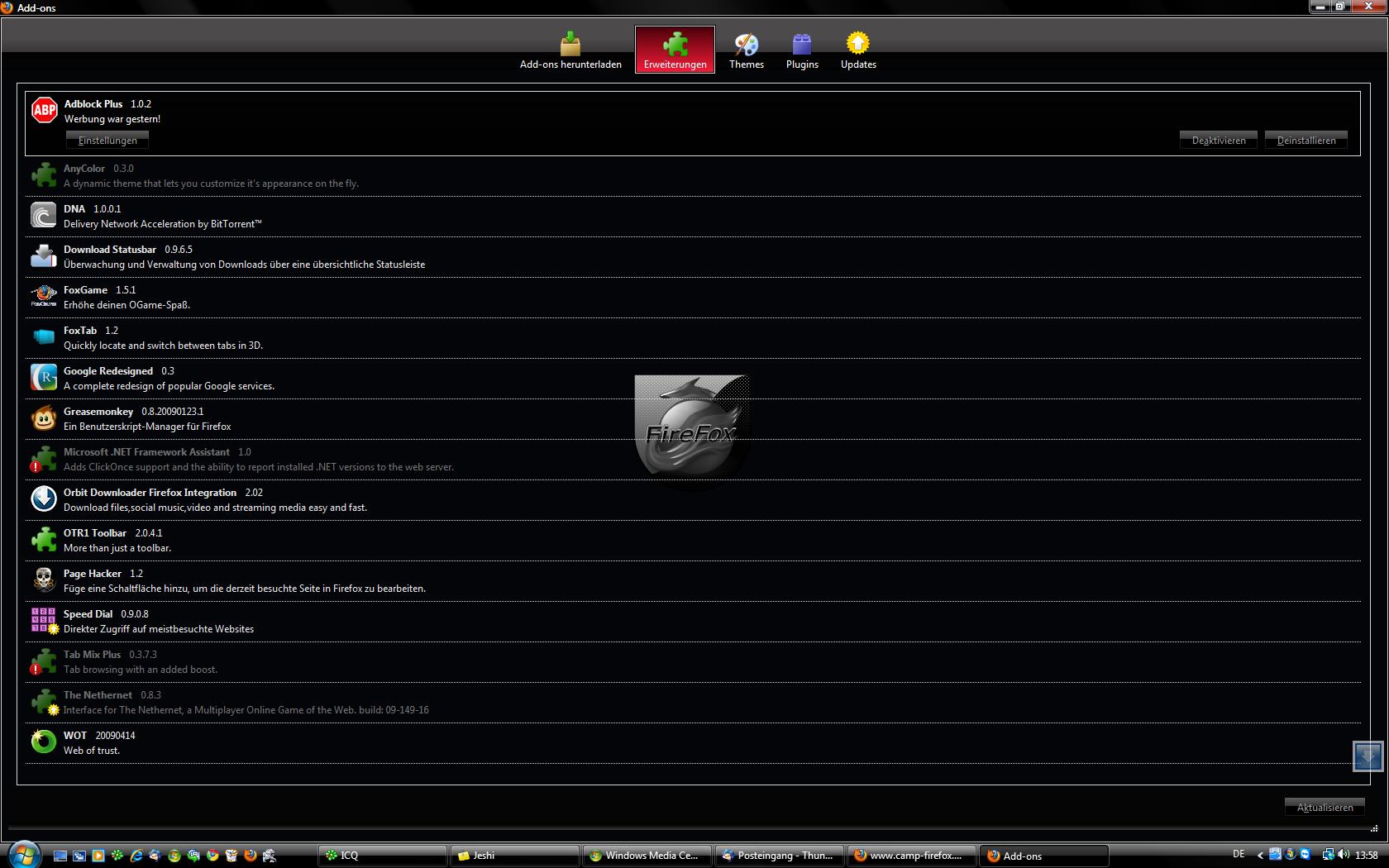Click the Netherneт extension icon
Image resolution: width=1389 pixels, height=868 pixels.
44,702
